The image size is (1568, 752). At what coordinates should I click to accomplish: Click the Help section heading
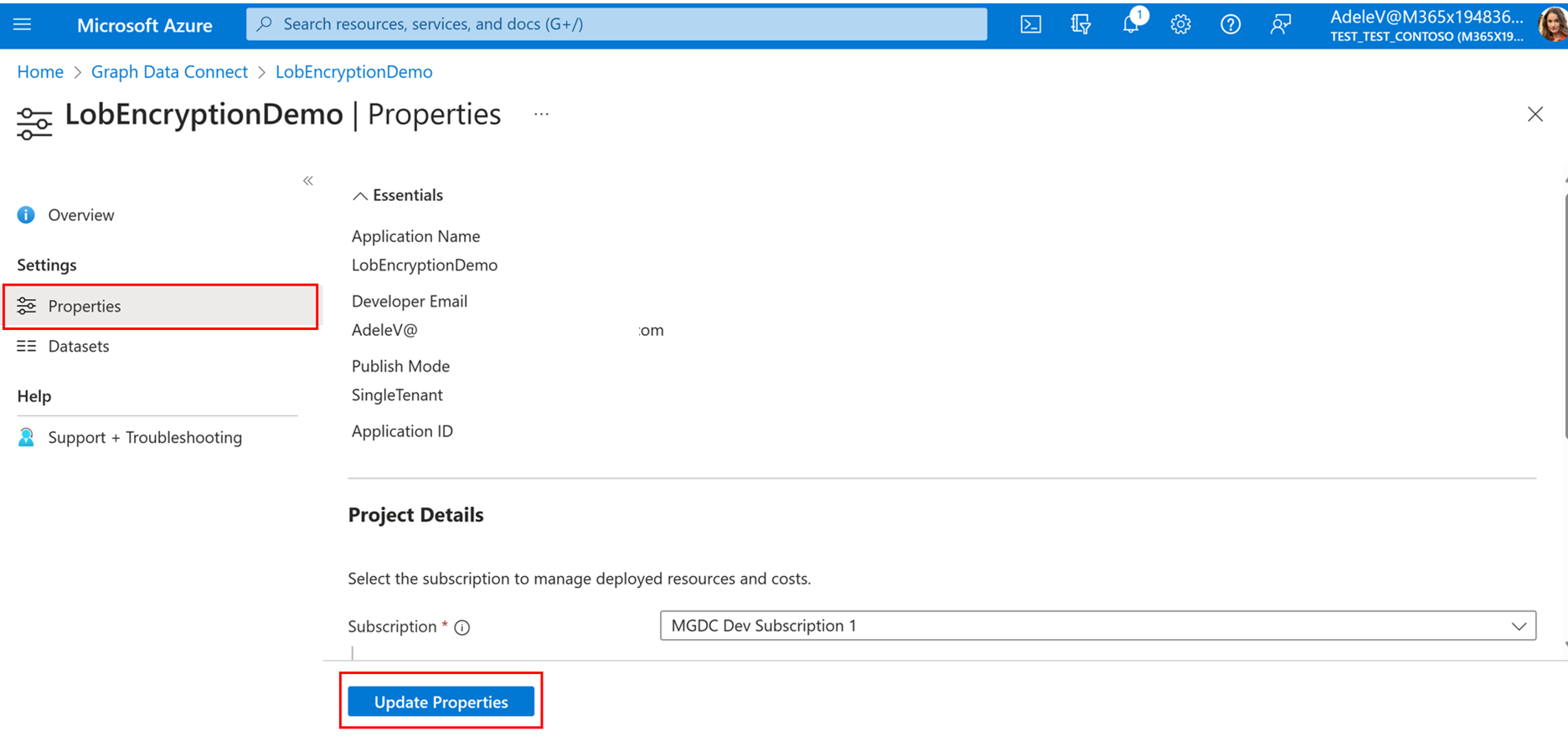point(34,396)
